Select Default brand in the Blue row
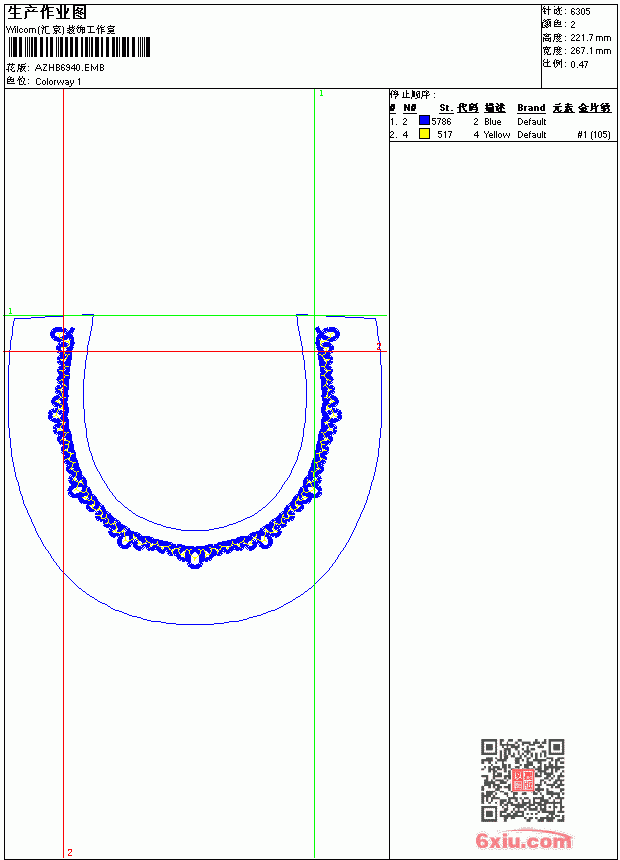This screenshot has height=860, width=620. click(x=531, y=121)
